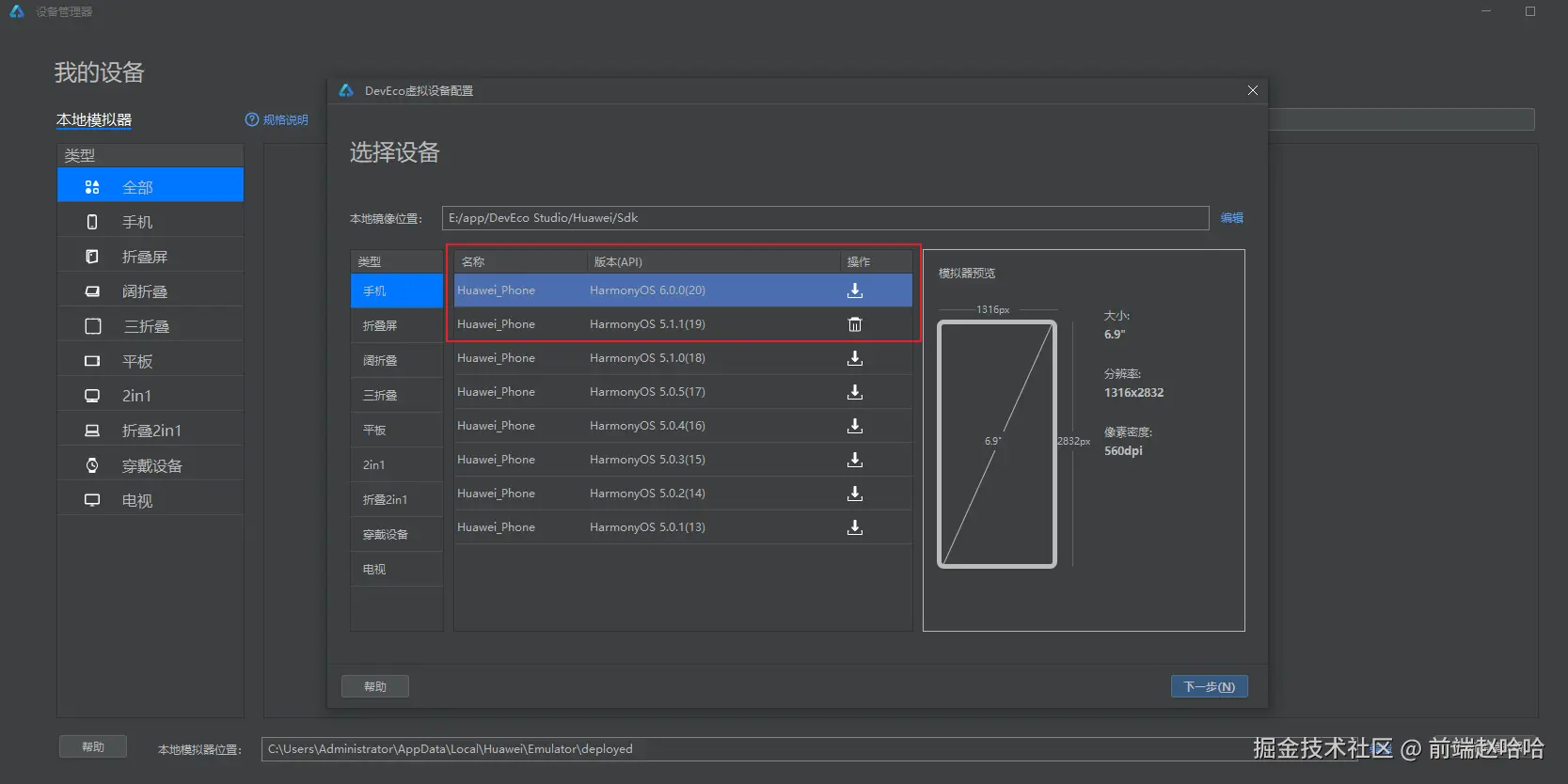This screenshot has height=784, width=1568.
Task: Select the HarmonyOS 6.0.0(20) version cell
Action: pyautogui.click(x=647, y=290)
